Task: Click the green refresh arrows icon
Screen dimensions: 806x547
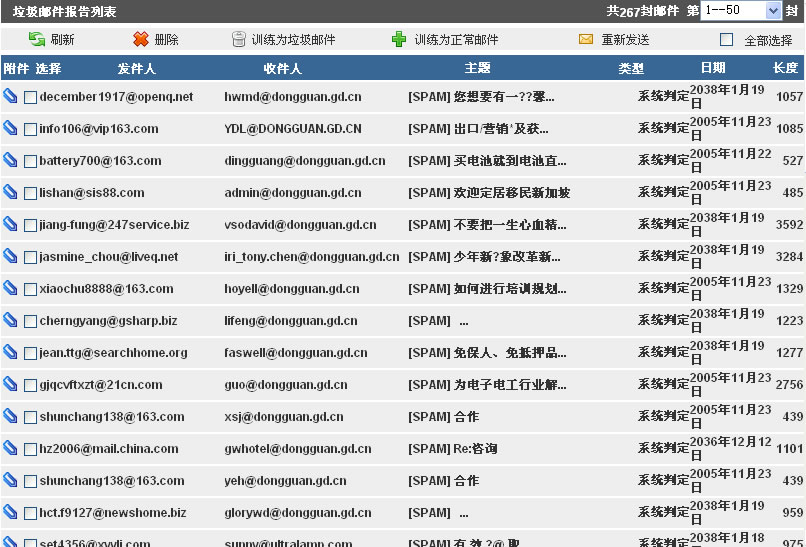Action: pos(36,40)
